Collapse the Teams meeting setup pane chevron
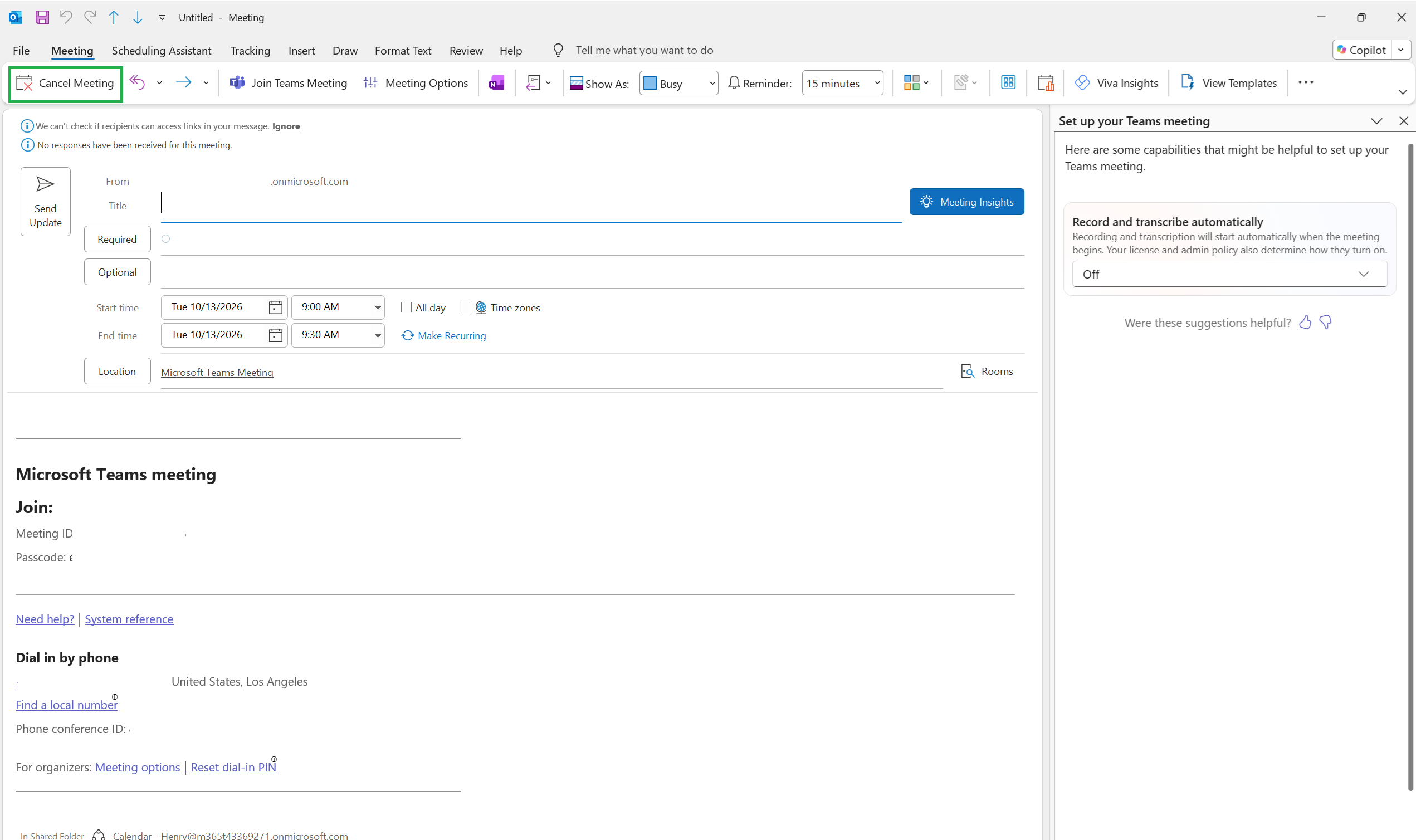Screen dimensions: 1416x840 click(1376, 121)
